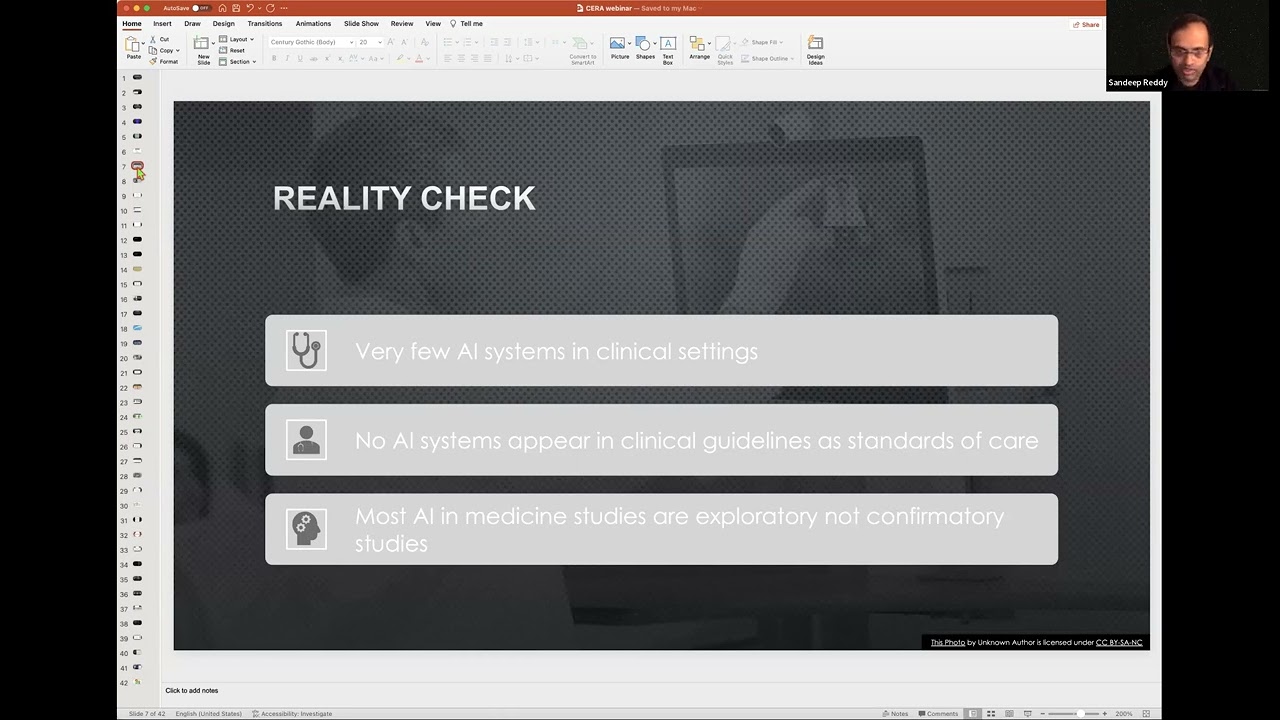Click the Redo icon in title bar
1280x720 pixels.
270,8
